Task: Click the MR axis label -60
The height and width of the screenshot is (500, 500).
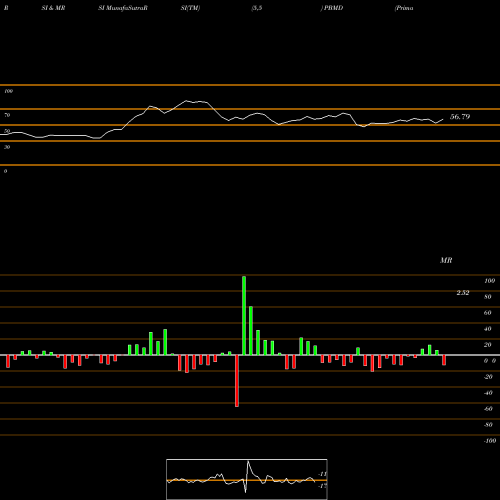Action: coord(488,409)
